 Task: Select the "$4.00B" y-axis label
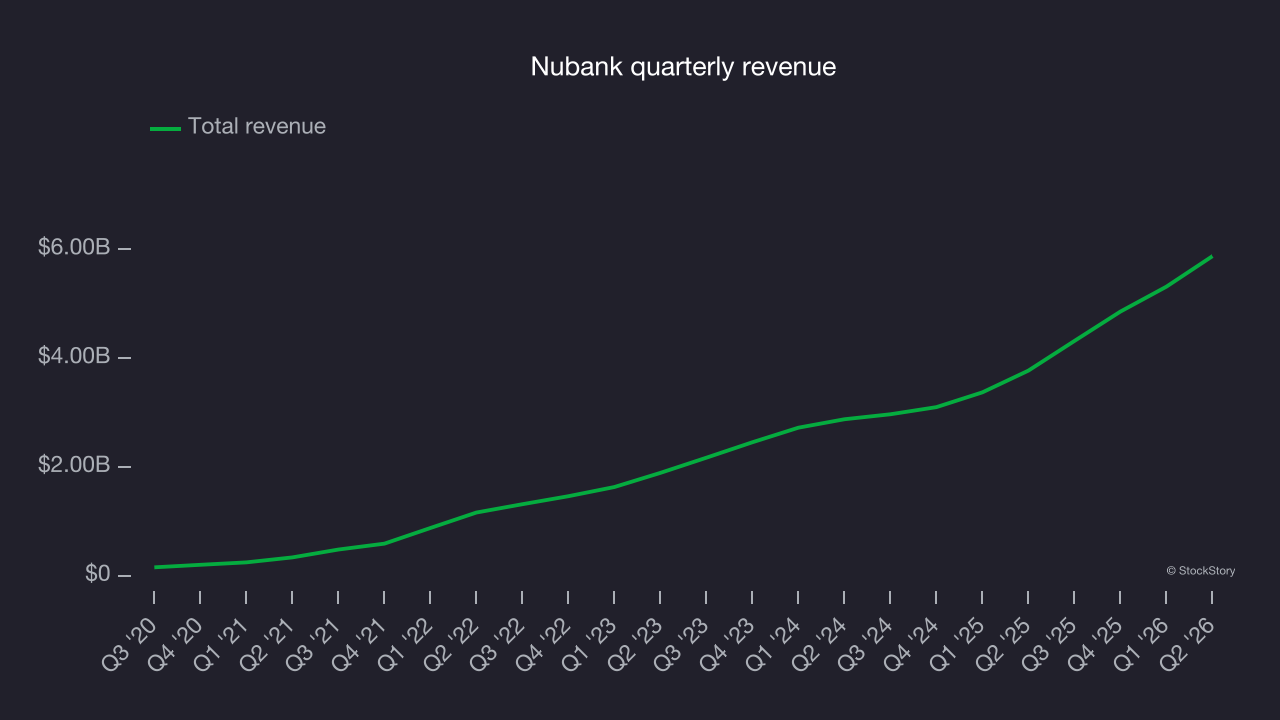(x=73, y=356)
